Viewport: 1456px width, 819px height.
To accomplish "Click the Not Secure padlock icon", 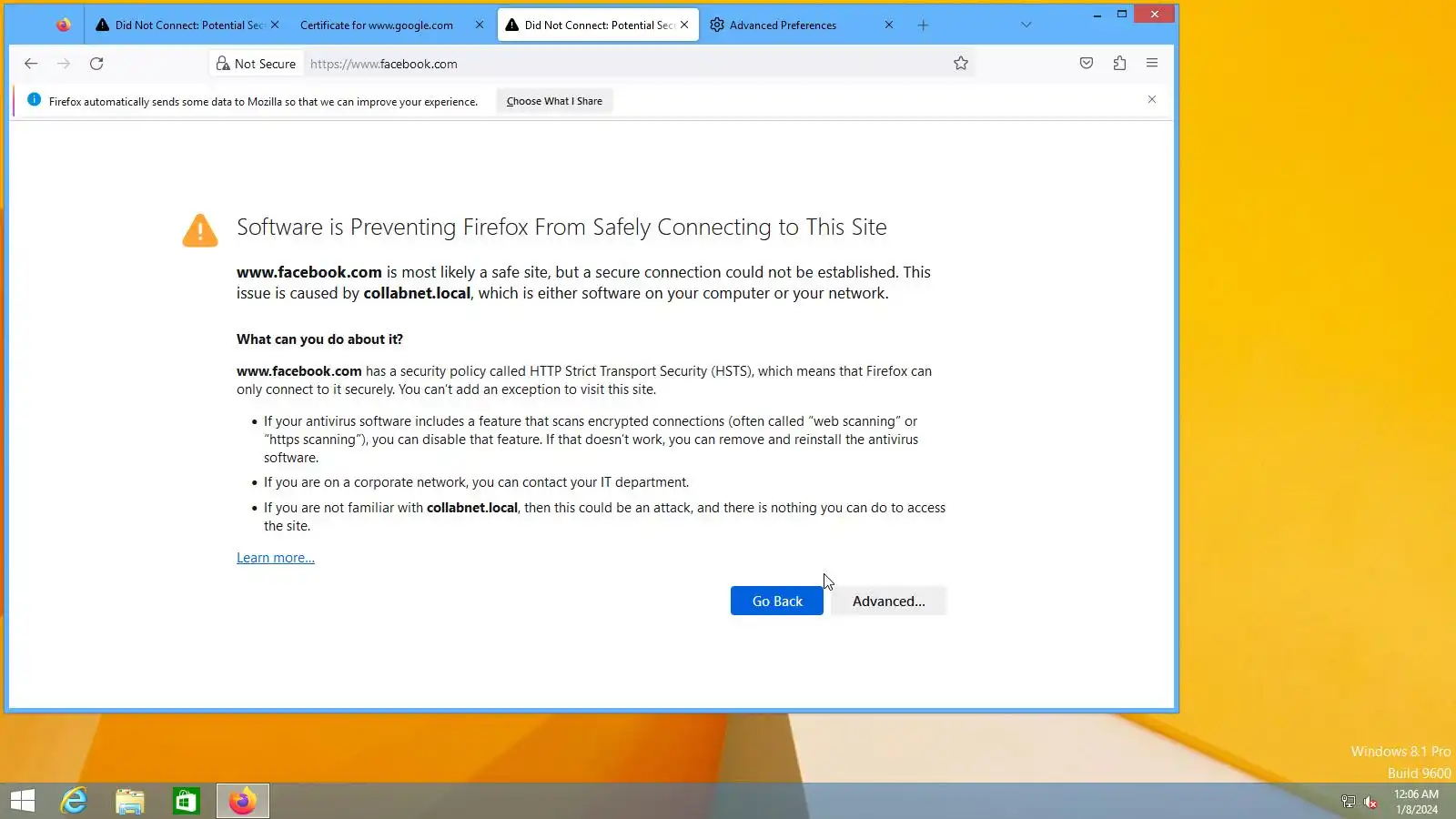I will [223, 64].
